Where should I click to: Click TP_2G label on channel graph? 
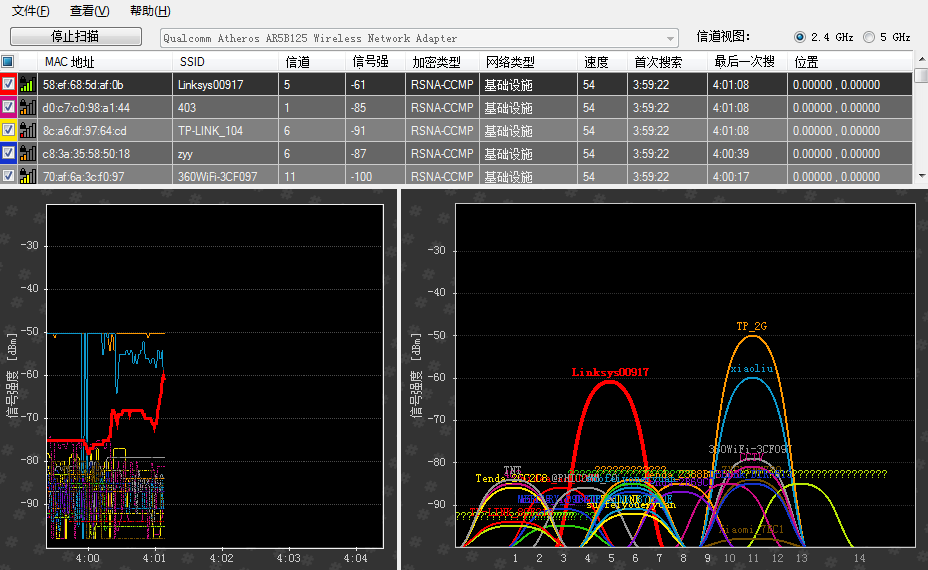(x=752, y=326)
